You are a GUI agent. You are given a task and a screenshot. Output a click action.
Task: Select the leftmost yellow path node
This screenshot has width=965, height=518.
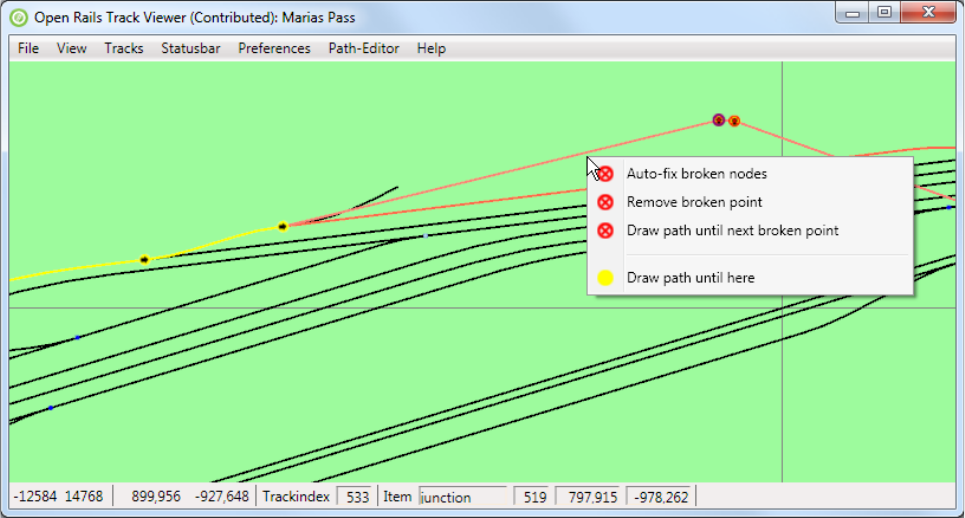(144, 260)
